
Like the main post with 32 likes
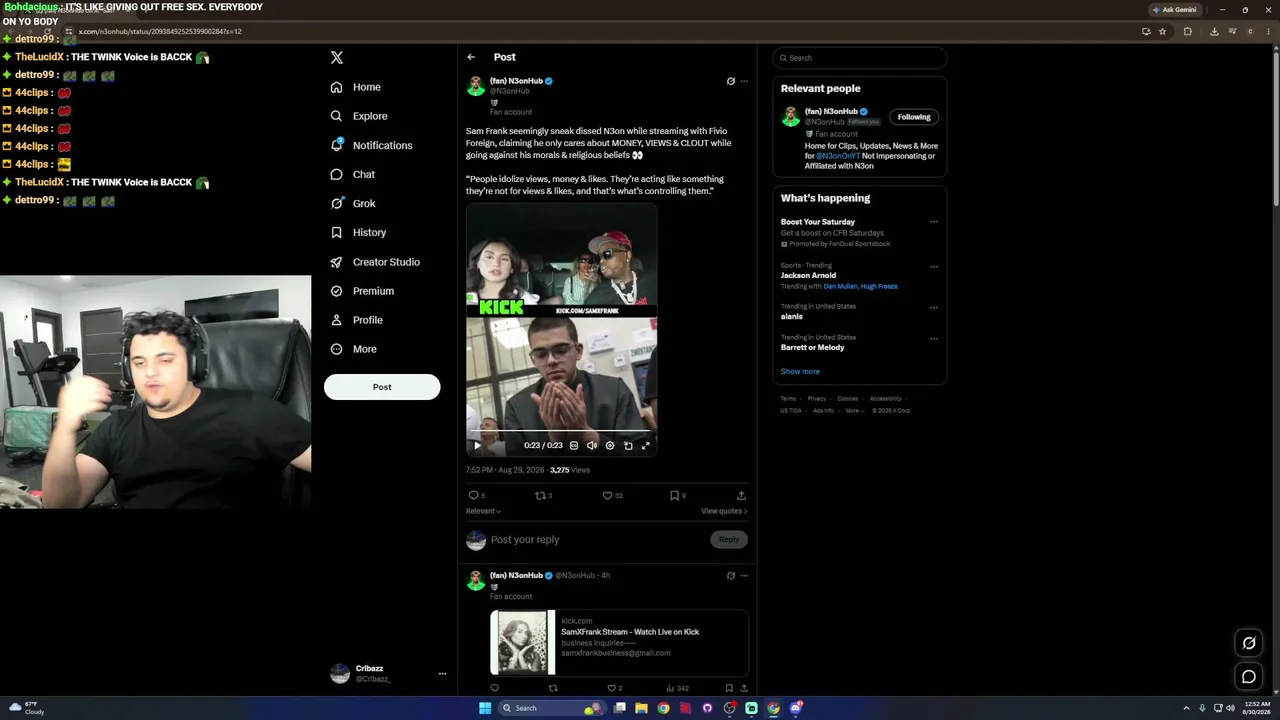point(607,495)
